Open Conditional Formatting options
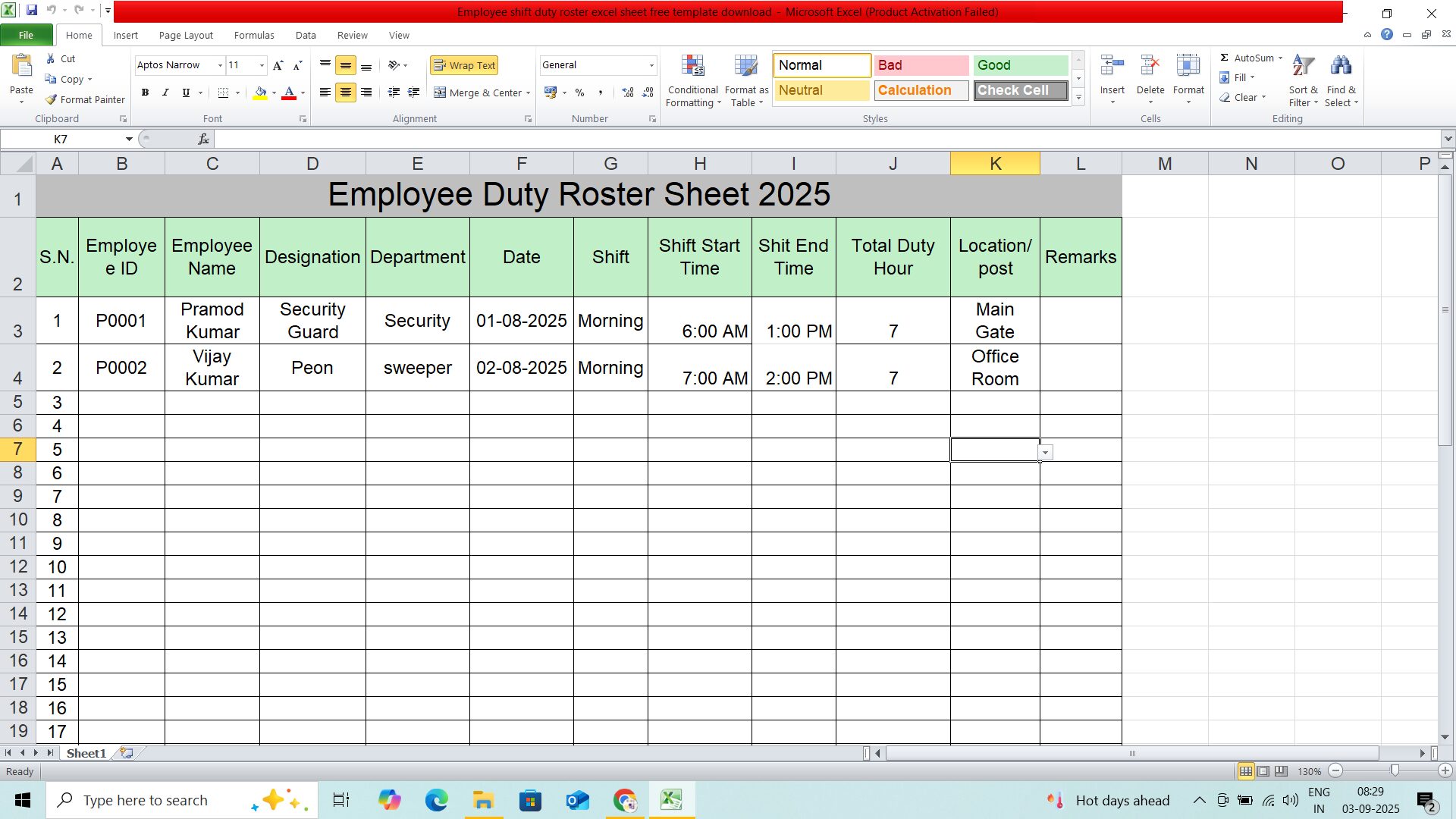 coord(692,80)
